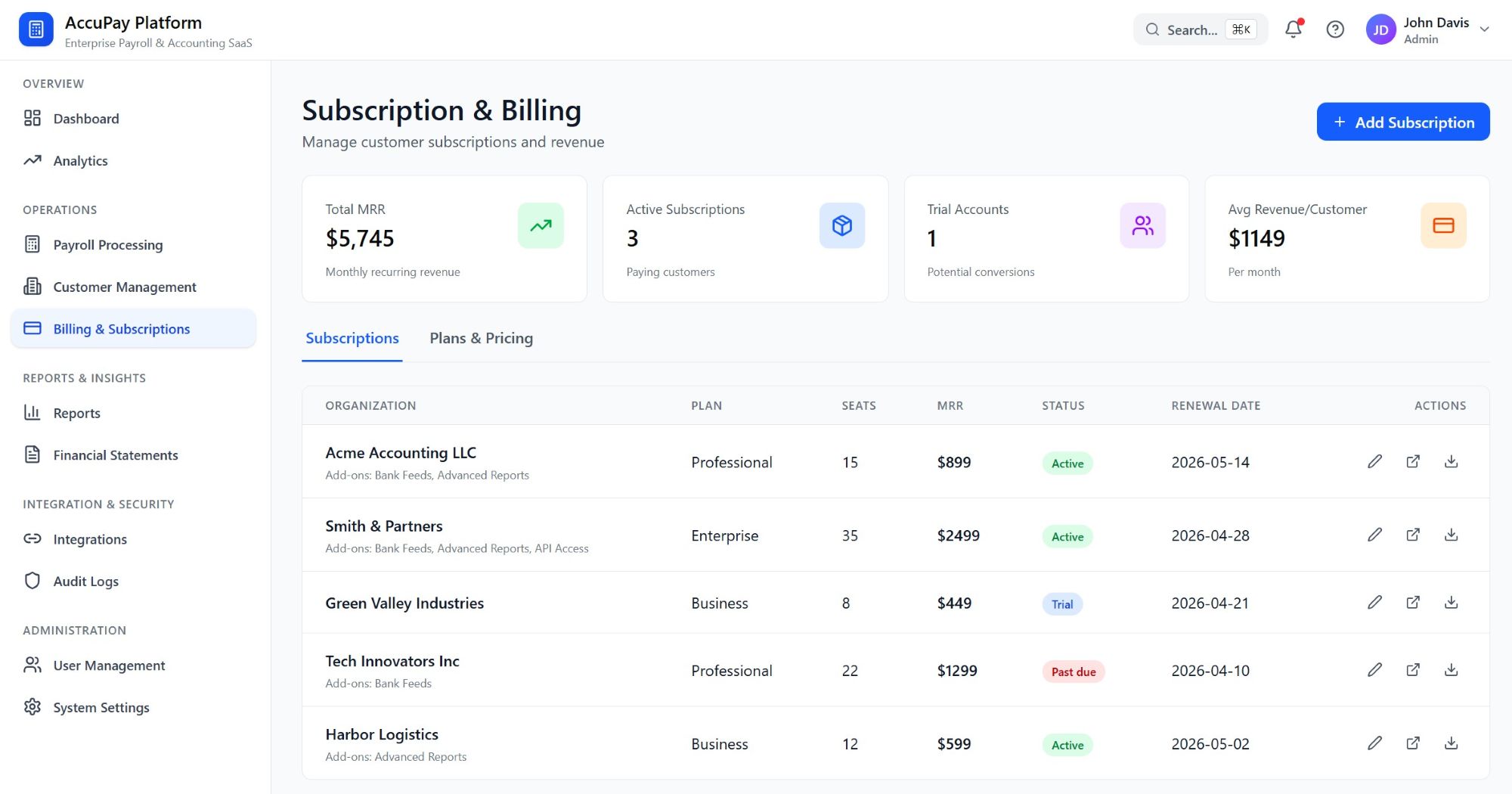
Task: Download Tech Innovators Inc invoice
Action: coord(1451,669)
